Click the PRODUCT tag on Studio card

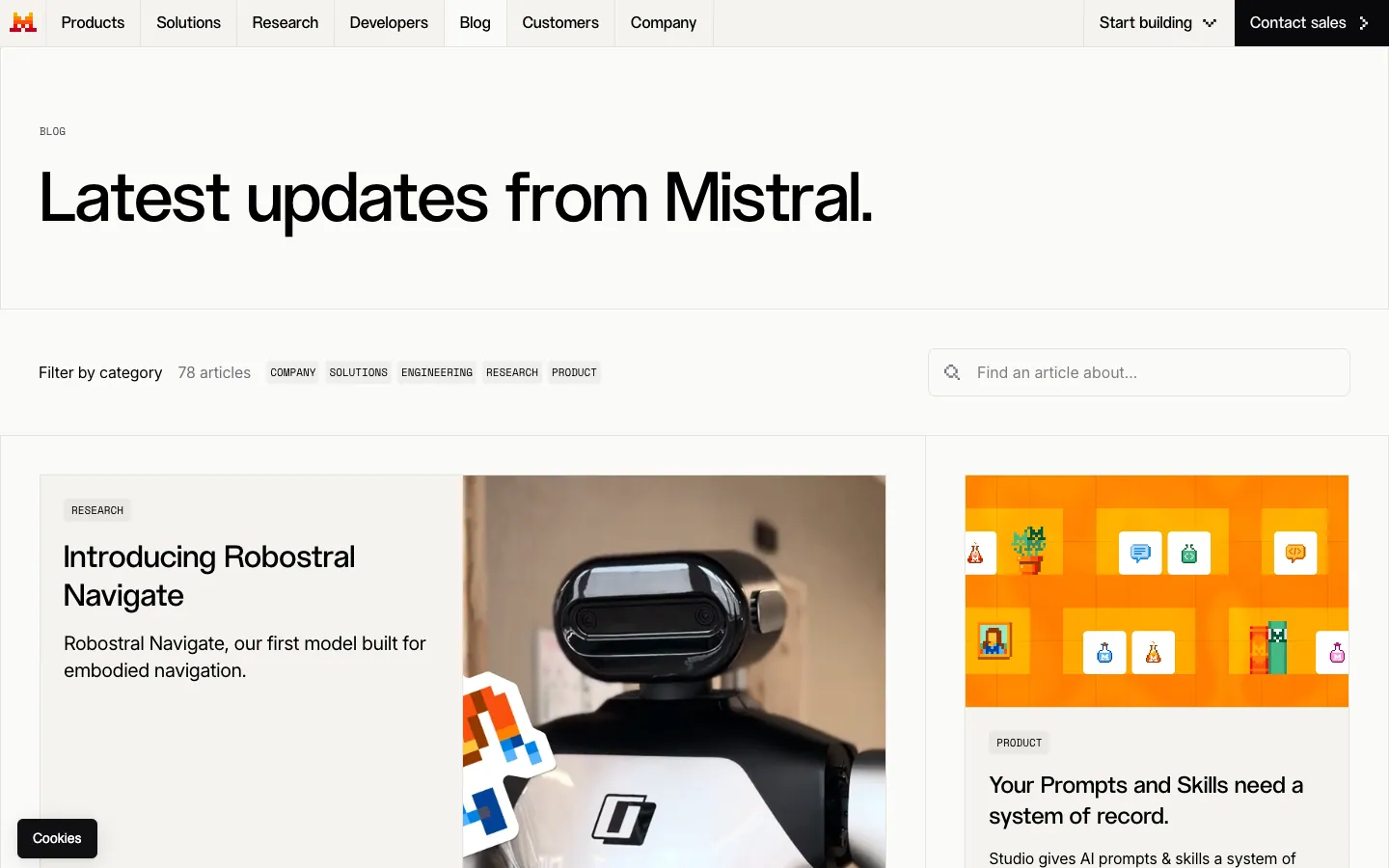tap(1020, 743)
